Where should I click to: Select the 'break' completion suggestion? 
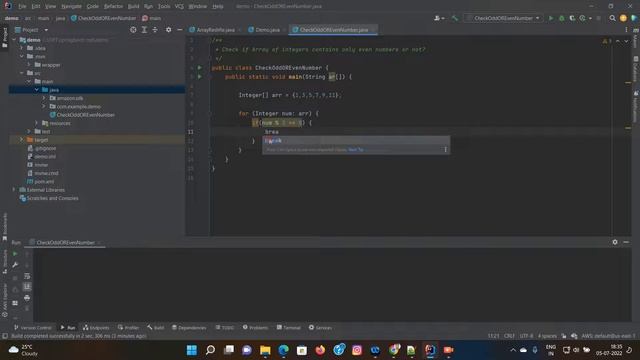356,141
